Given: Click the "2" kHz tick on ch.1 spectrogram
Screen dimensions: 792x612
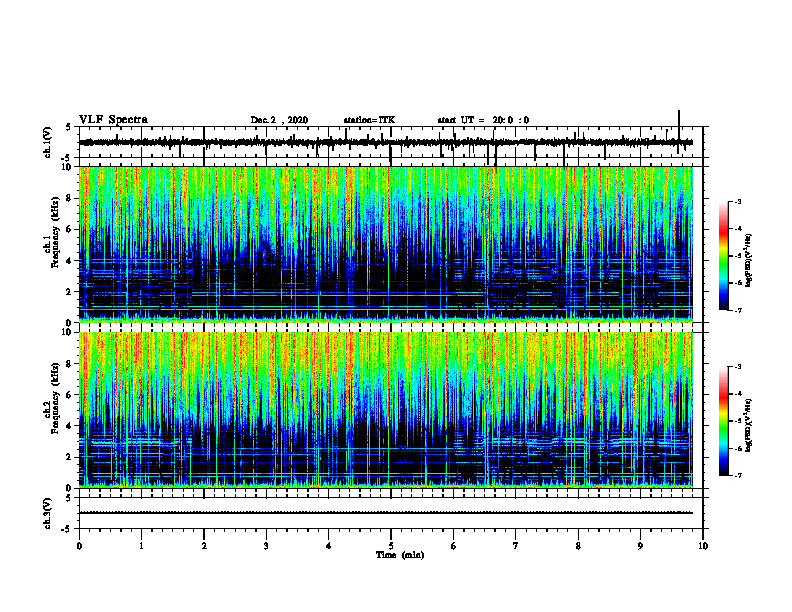Looking at the screenshot, I should (69, 291).
